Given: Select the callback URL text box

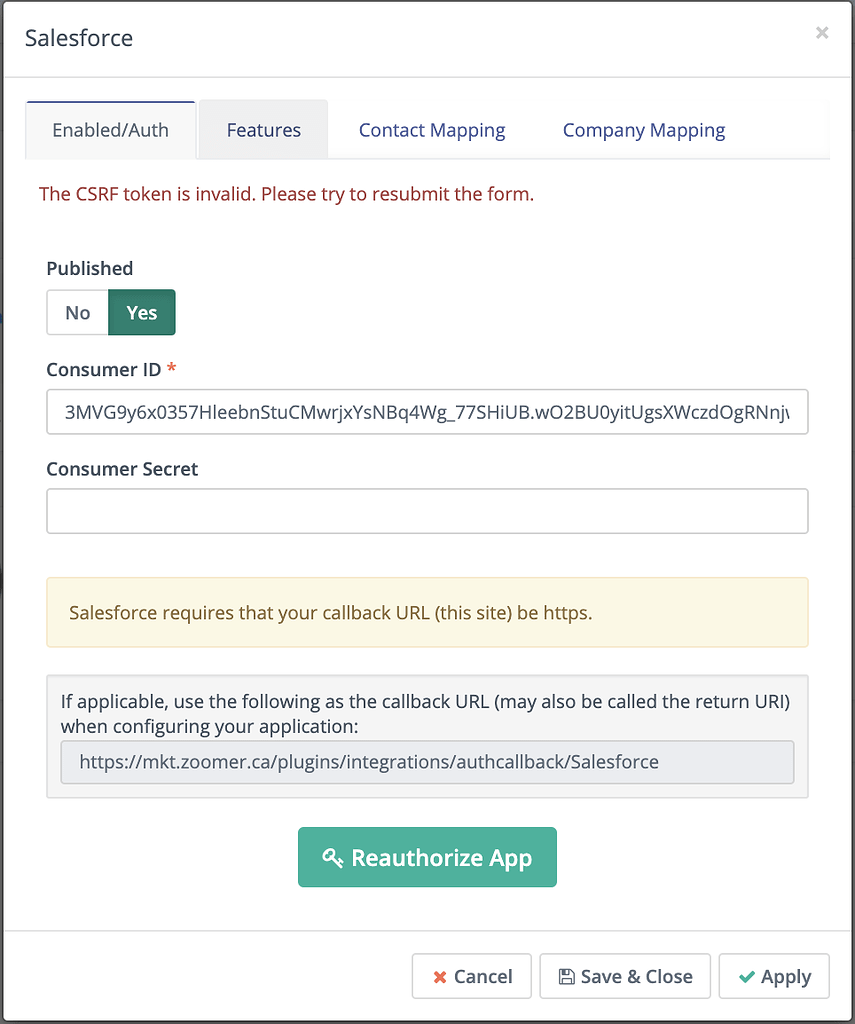Looking at the screenshot, I should coord(427,762).
